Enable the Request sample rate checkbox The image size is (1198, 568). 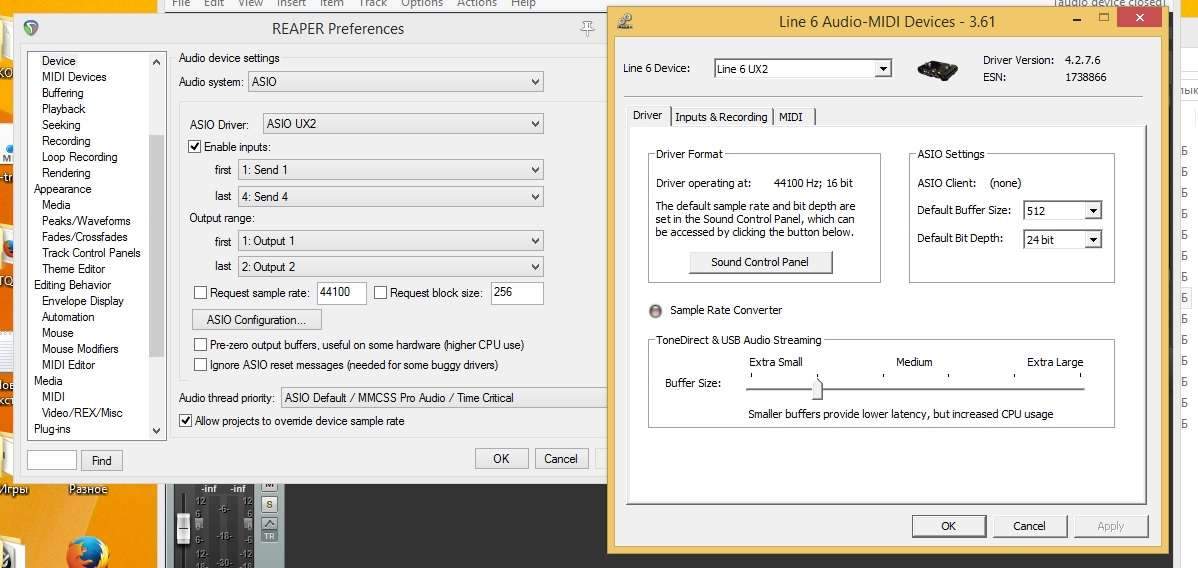point(201,293)
